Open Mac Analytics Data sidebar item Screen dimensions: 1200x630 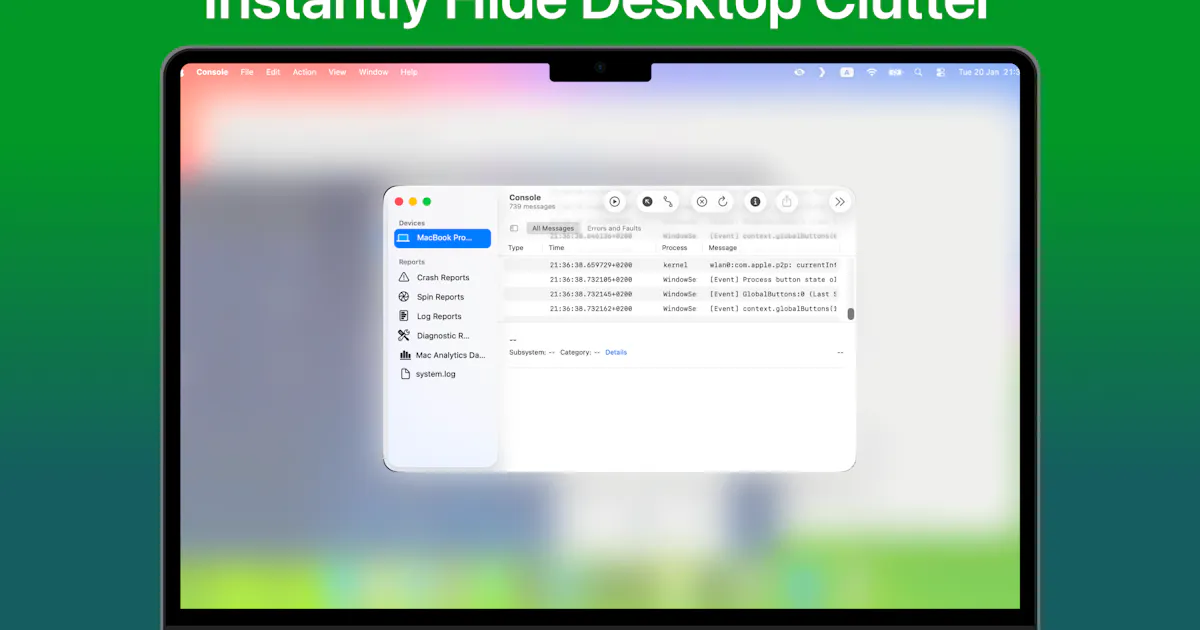pyautogui.click(x=441, y=355)
